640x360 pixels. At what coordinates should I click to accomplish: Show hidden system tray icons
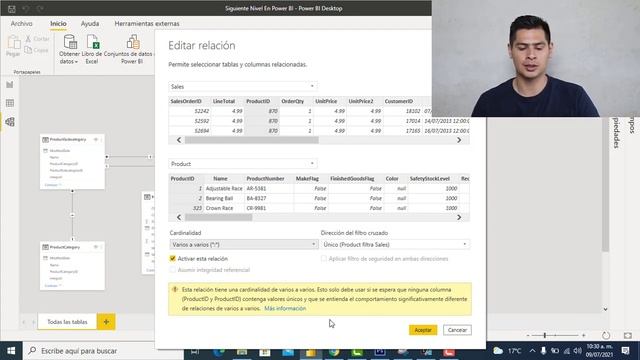coord(532,351)
